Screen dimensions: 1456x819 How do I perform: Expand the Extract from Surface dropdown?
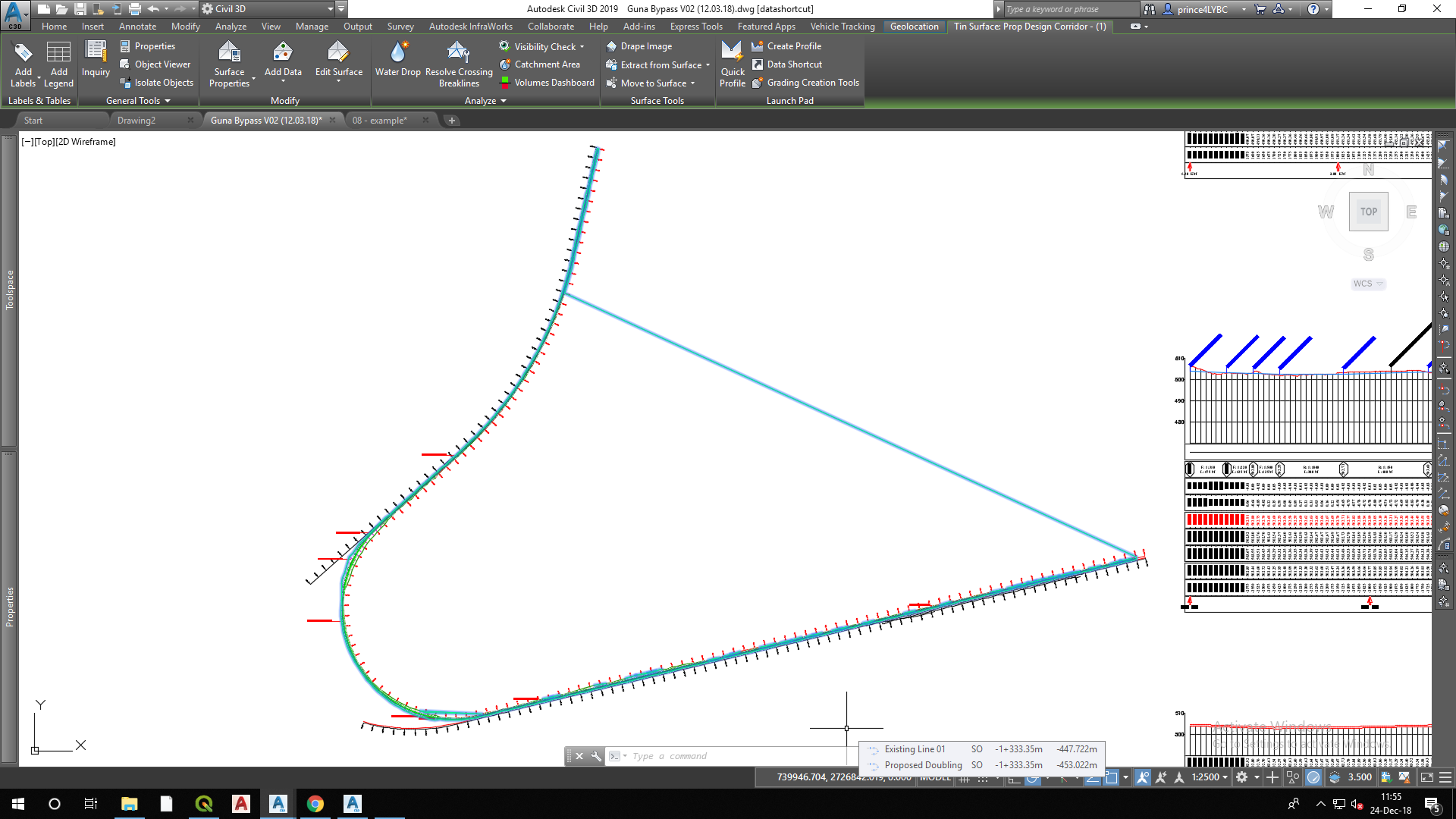pyautogui.click(x=708, y=65)
